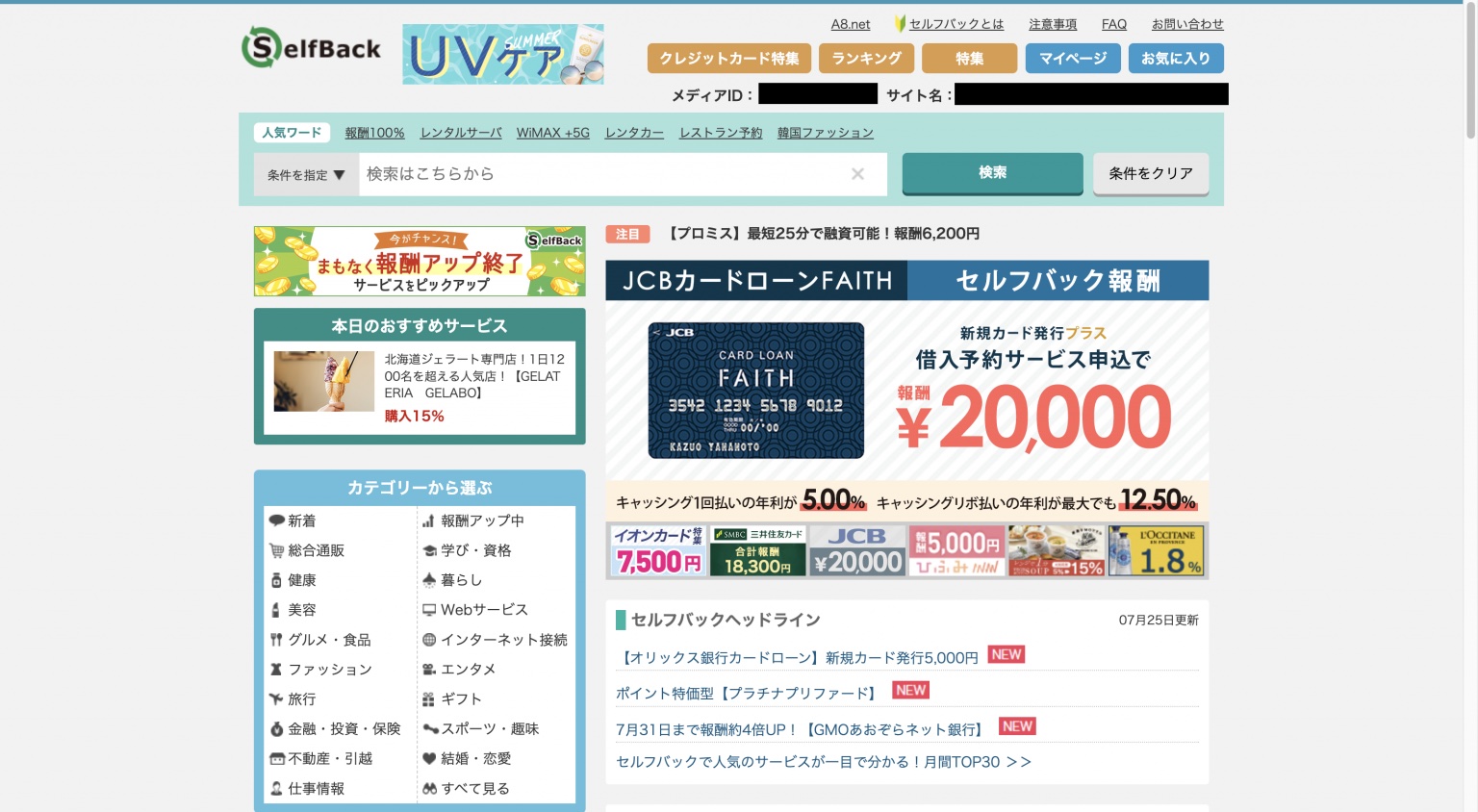Click the Webサービス monitor icon

[429, 610]
